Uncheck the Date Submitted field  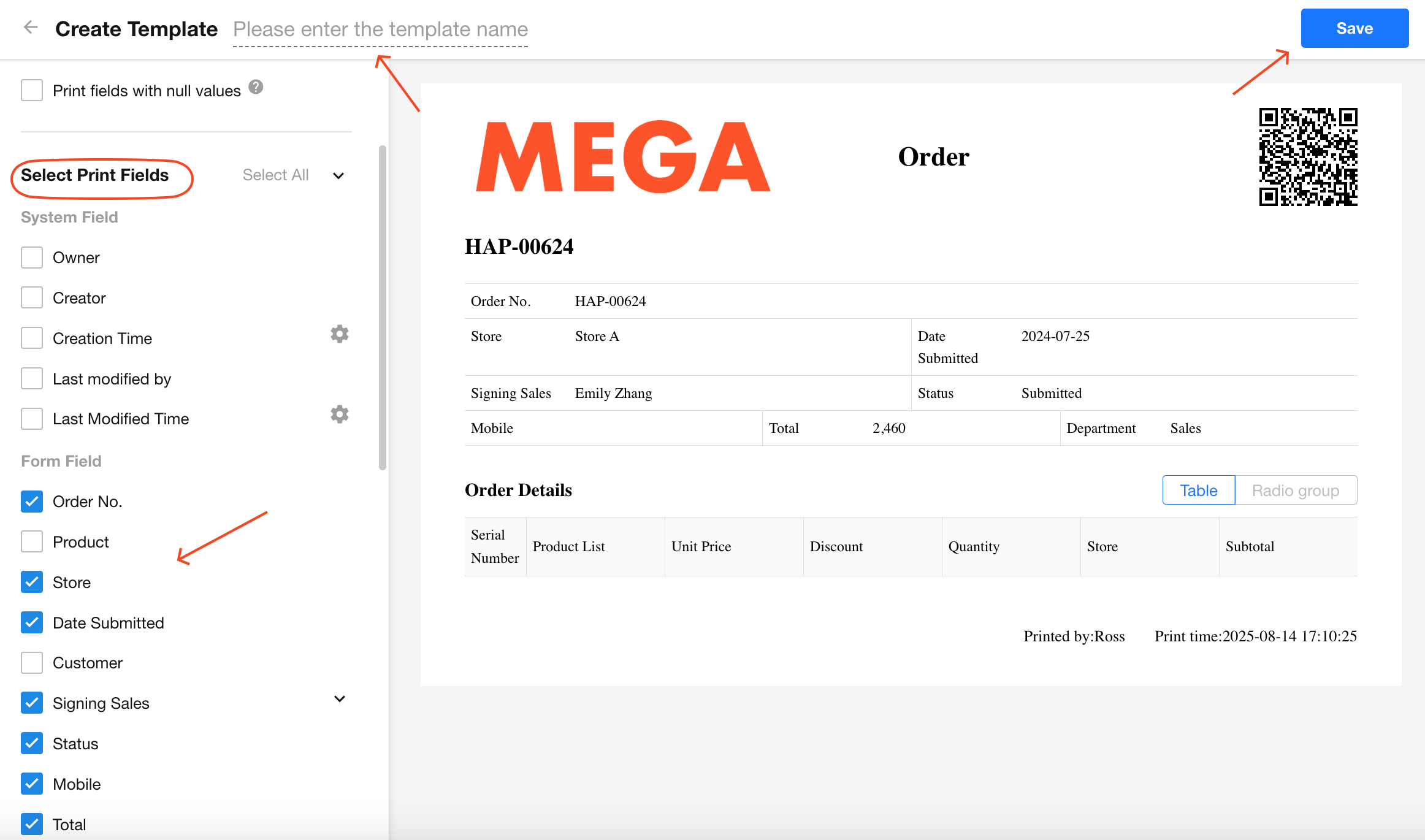coord(32,623)
